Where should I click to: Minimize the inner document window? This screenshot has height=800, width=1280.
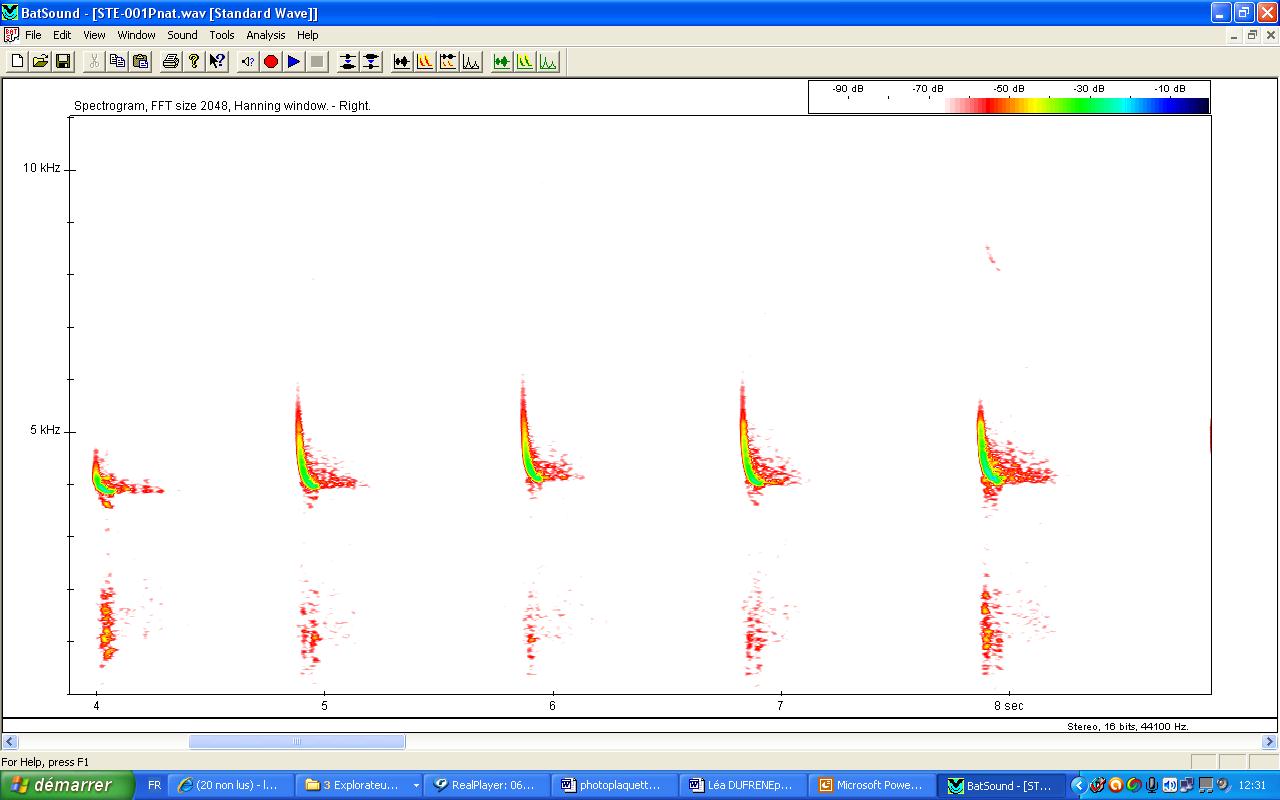point(1234,35)
